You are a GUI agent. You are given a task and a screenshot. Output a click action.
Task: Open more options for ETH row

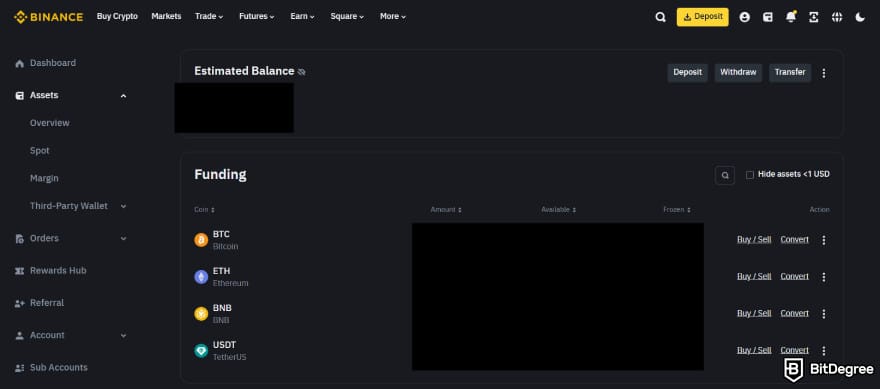pos(824,277)
